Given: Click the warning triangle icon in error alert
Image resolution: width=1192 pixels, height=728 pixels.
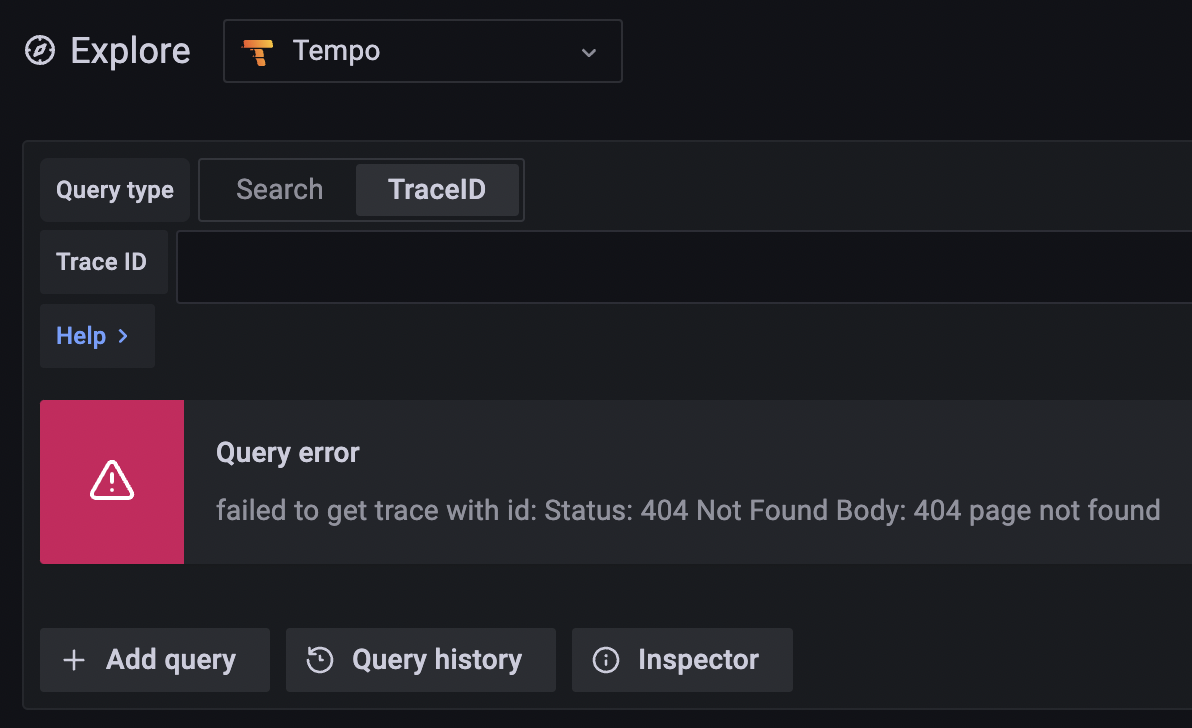Looking at the screenshot, I should [x=112, y=481].
